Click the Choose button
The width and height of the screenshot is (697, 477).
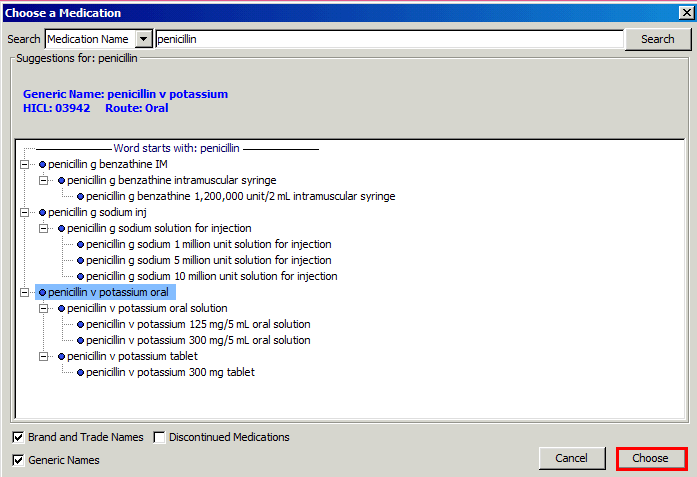tap(650, 458)
